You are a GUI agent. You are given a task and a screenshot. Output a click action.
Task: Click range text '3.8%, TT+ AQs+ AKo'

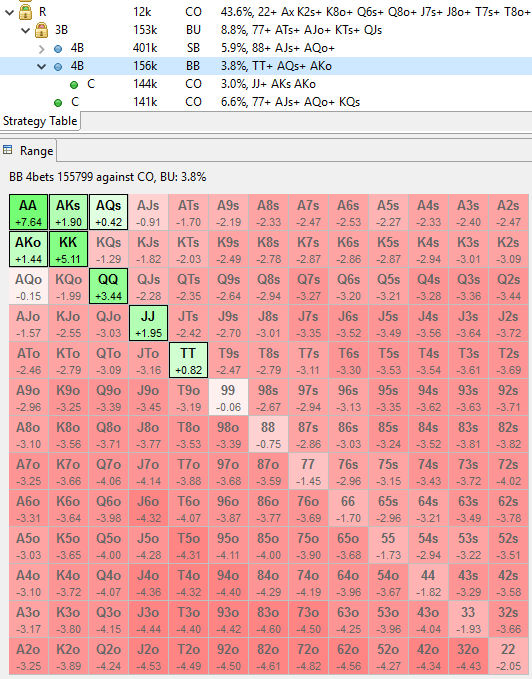coord(276,66)
